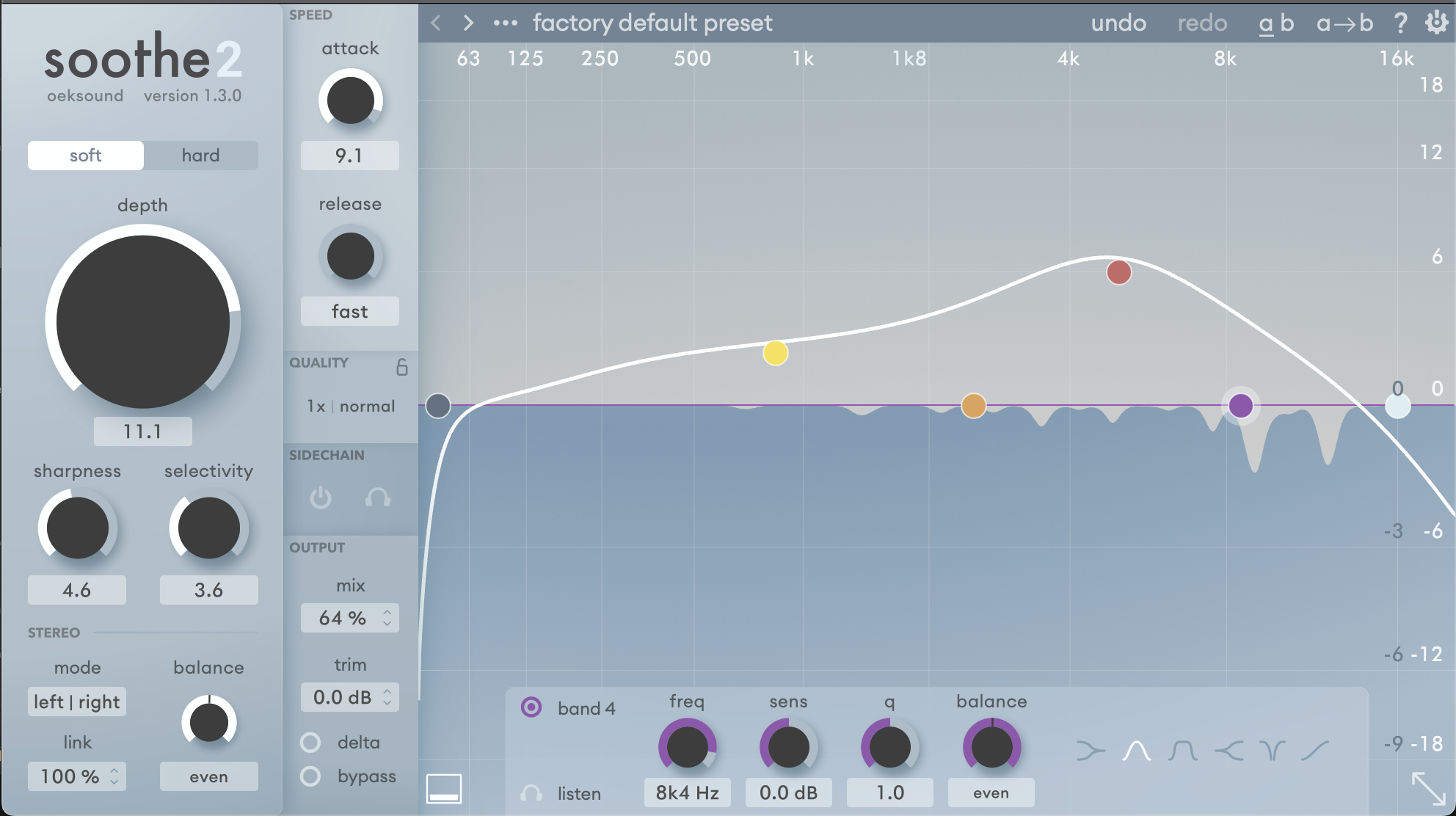Choose the flat-top bandpass shape icon

[x=1182, y=751]
